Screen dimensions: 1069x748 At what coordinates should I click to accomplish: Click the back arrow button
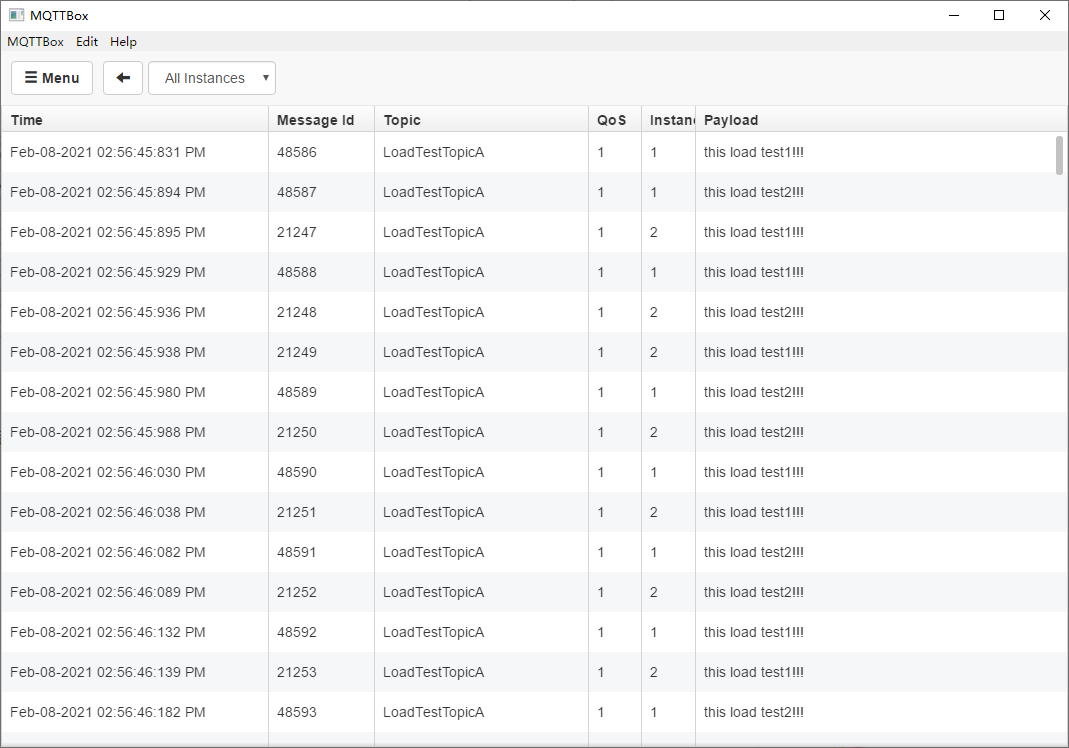coord(123,78)
